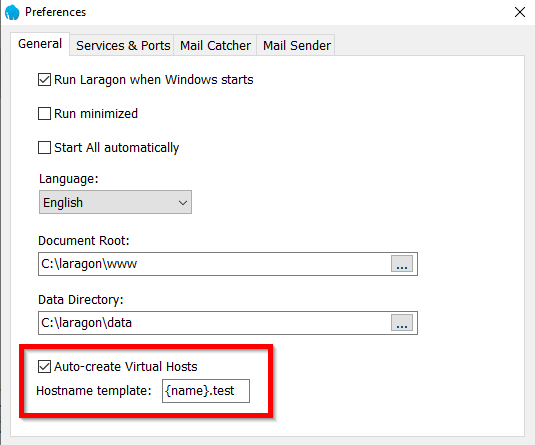Open the Language dropdown showing English

tap(115, 202)
